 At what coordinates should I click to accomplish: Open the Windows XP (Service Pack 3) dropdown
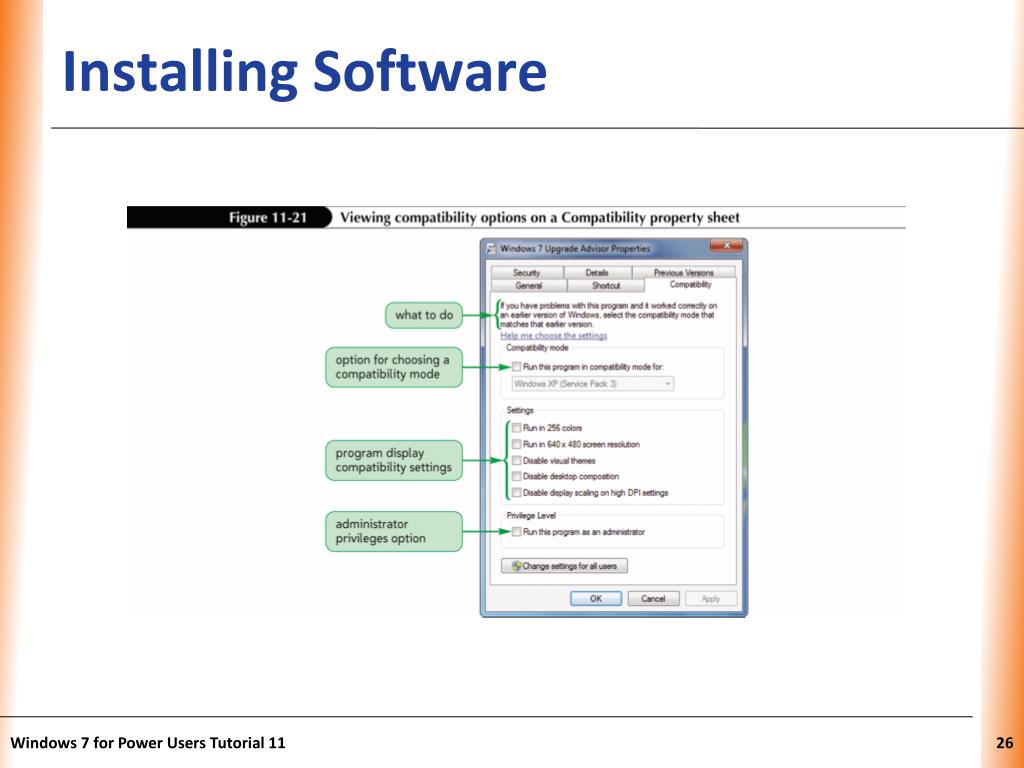(x=592, y=384)
